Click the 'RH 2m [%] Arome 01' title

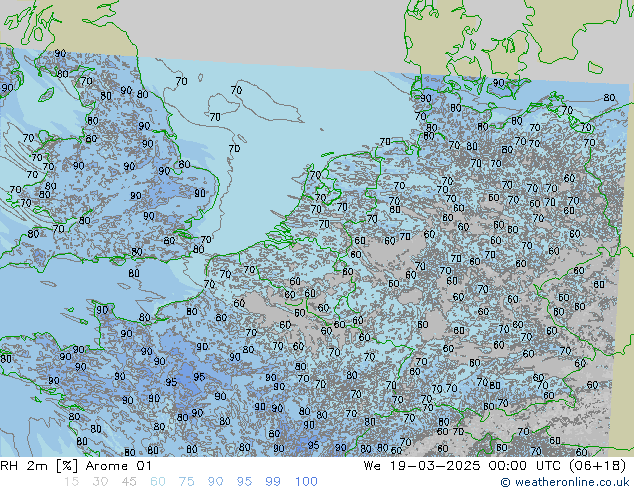point(76,466)
